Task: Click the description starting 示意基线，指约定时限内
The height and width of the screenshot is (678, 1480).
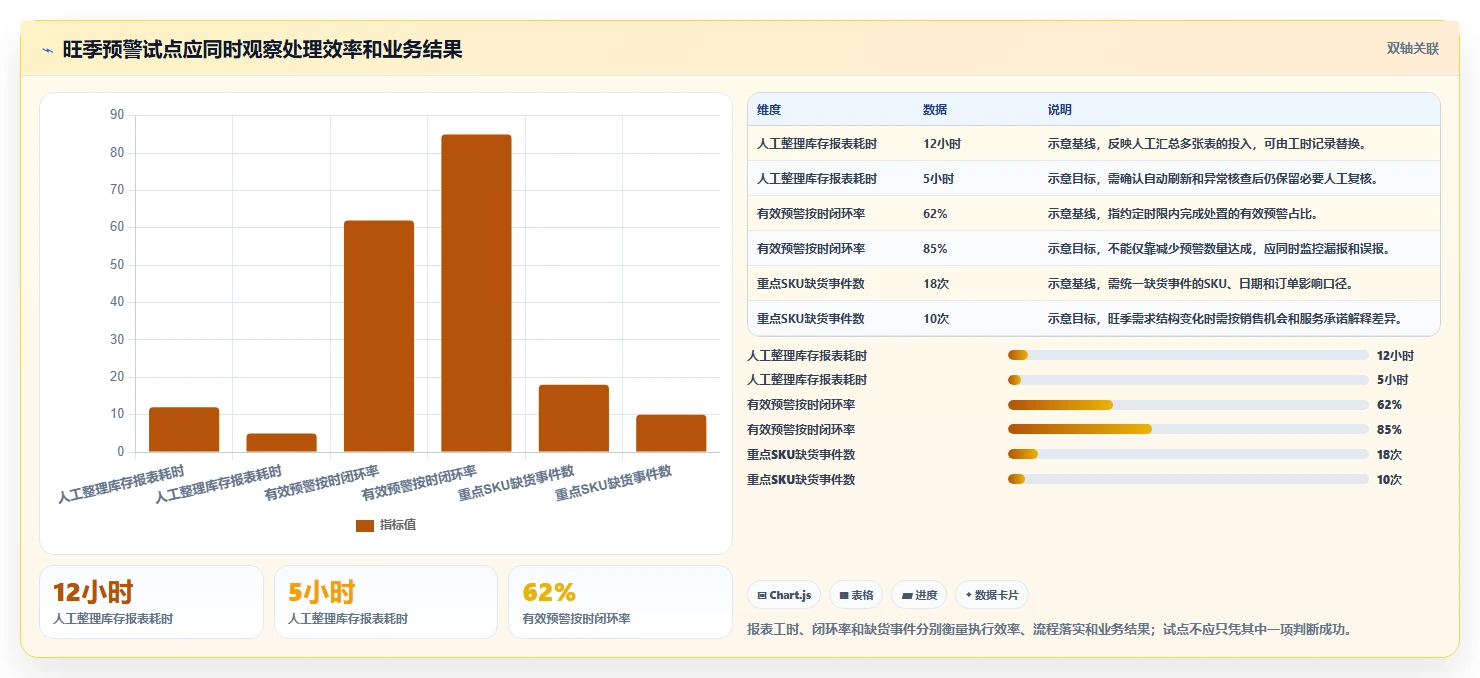Action: (x=1183, y=214)
